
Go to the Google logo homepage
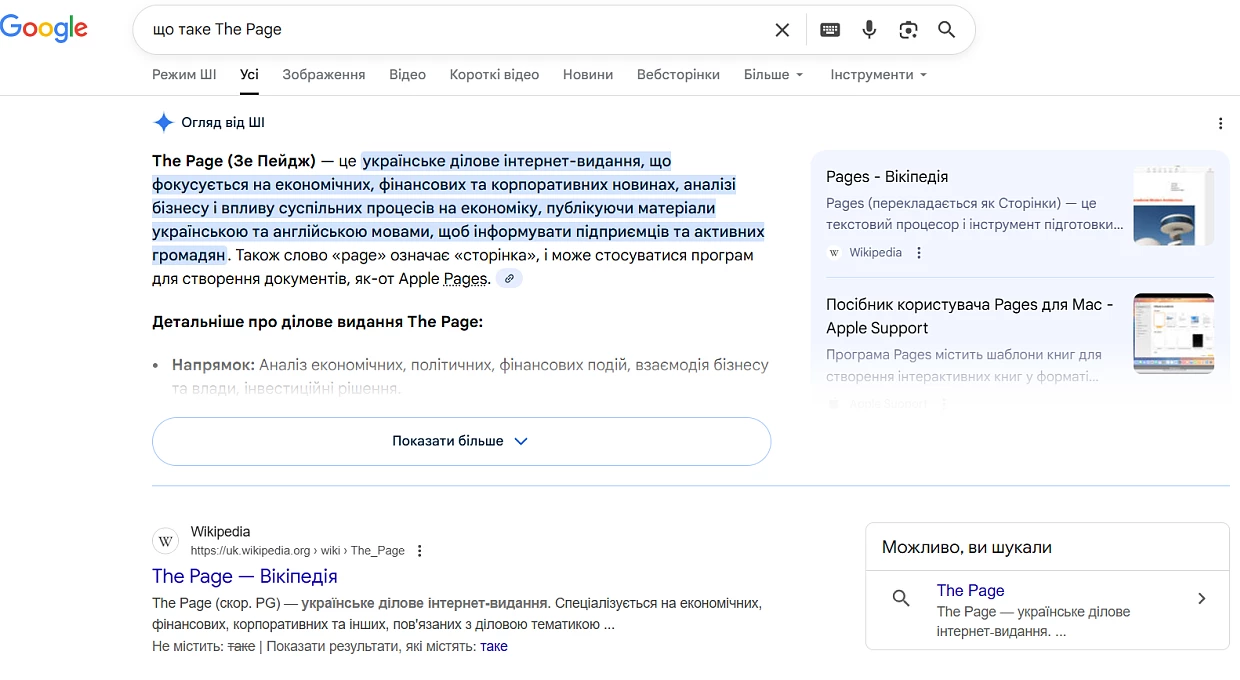click(x=44, y=29)
